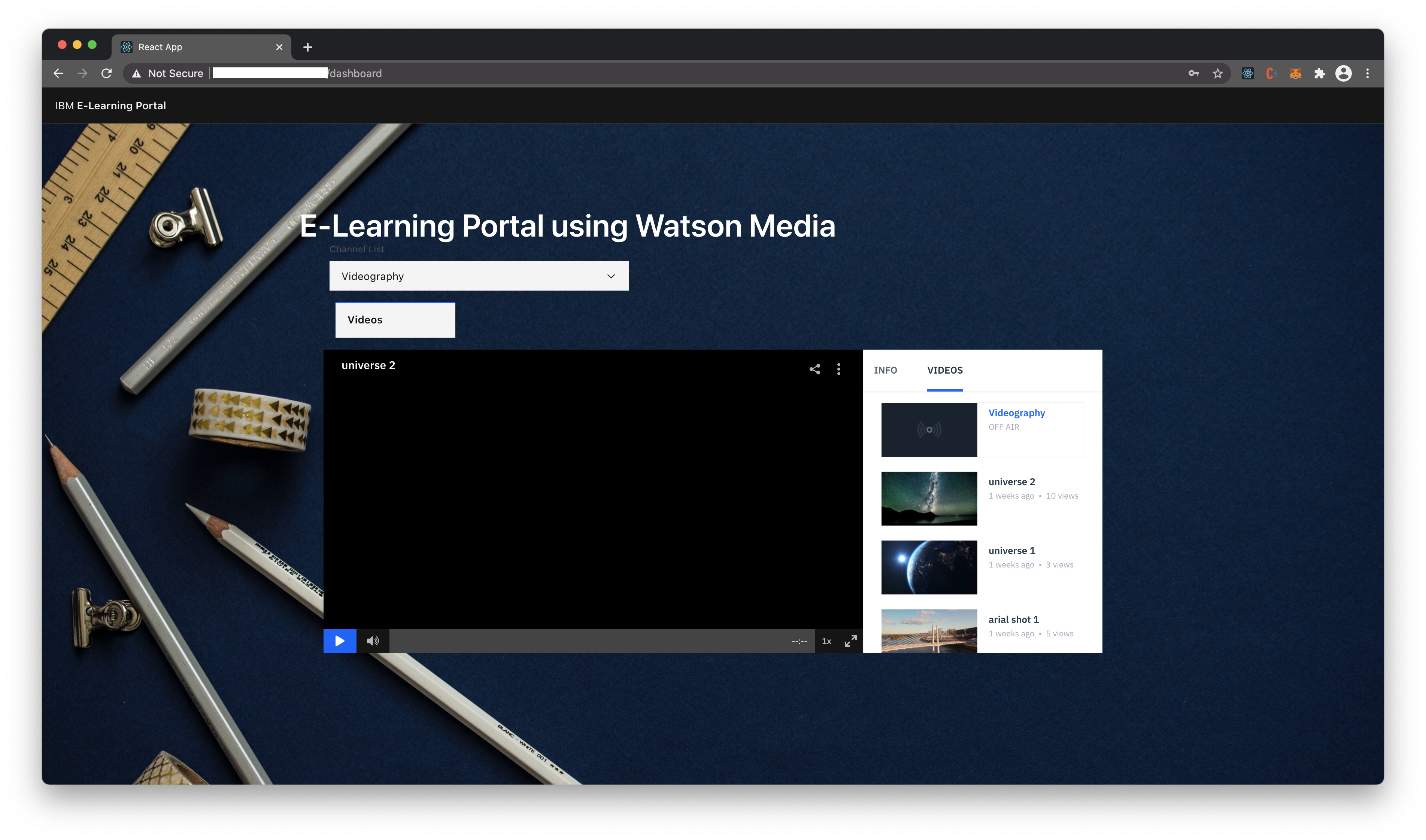
Task: Expand the Videography channel list dropdown
Action: [479, 276]
